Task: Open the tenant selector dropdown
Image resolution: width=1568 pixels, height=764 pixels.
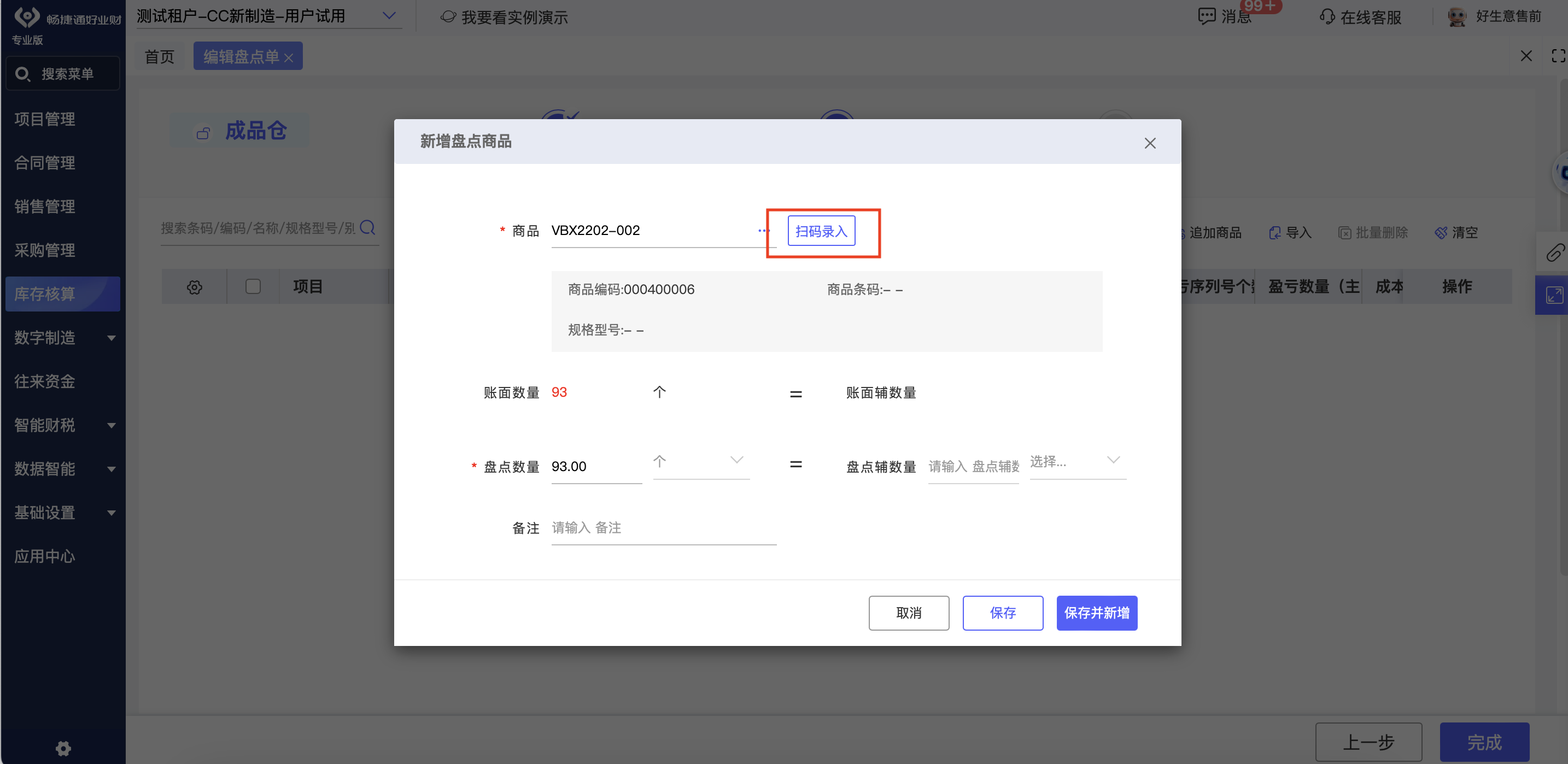Action: (x=388, y=16)
